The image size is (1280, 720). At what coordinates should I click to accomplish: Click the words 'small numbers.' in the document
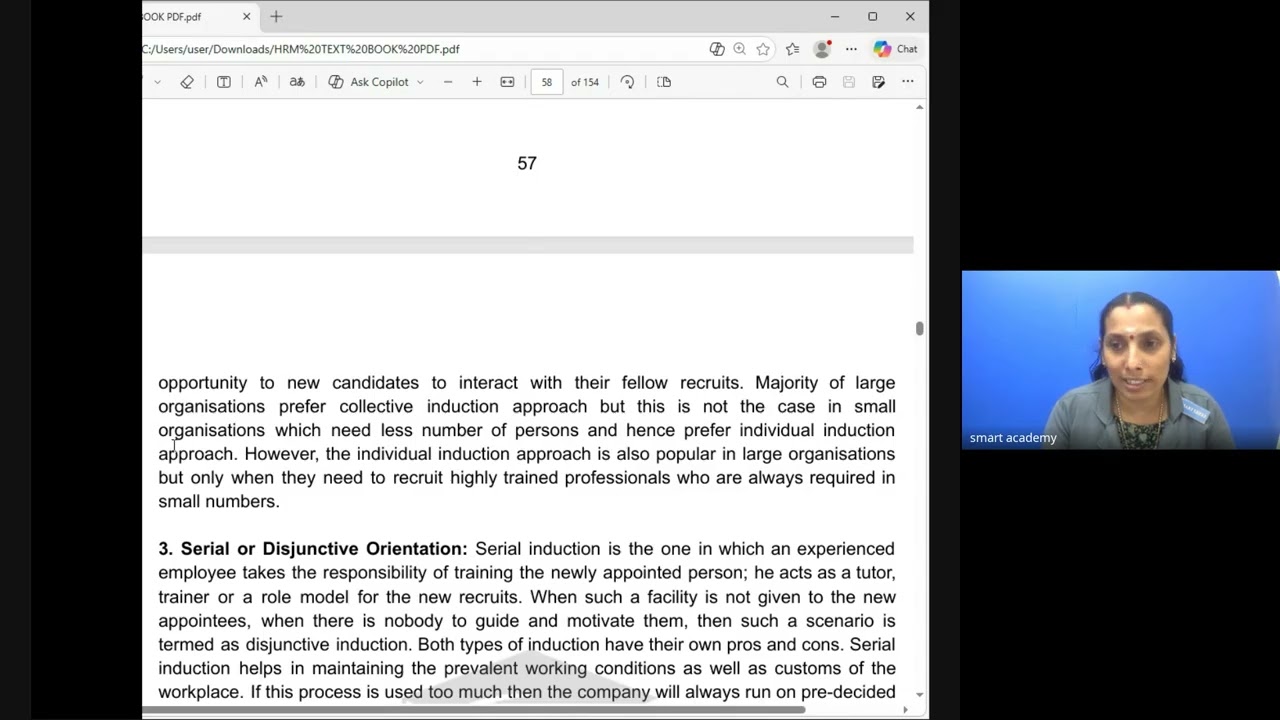[x=219, y=501]
